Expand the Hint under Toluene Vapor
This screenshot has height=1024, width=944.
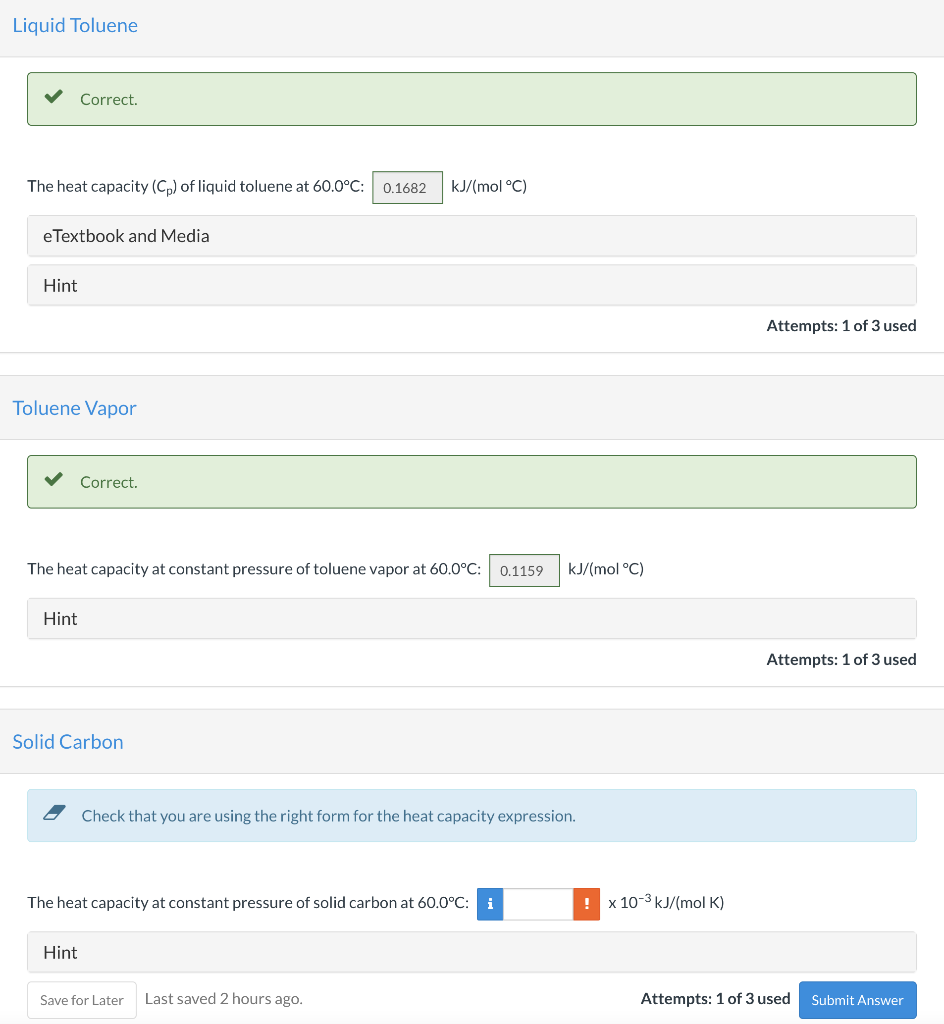coord(471,618)
